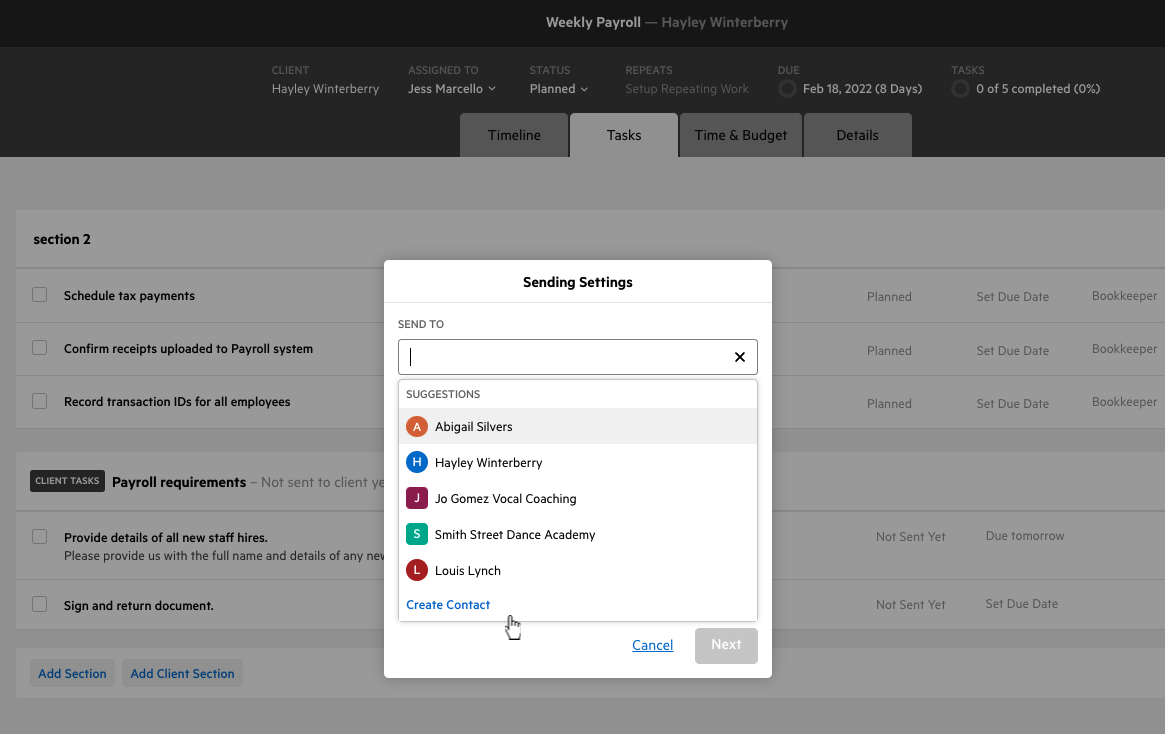Viewport: 1165px width, 734px height.
Task: Select Abigail Silvers orange avatar icon
Action: [417, 426]
